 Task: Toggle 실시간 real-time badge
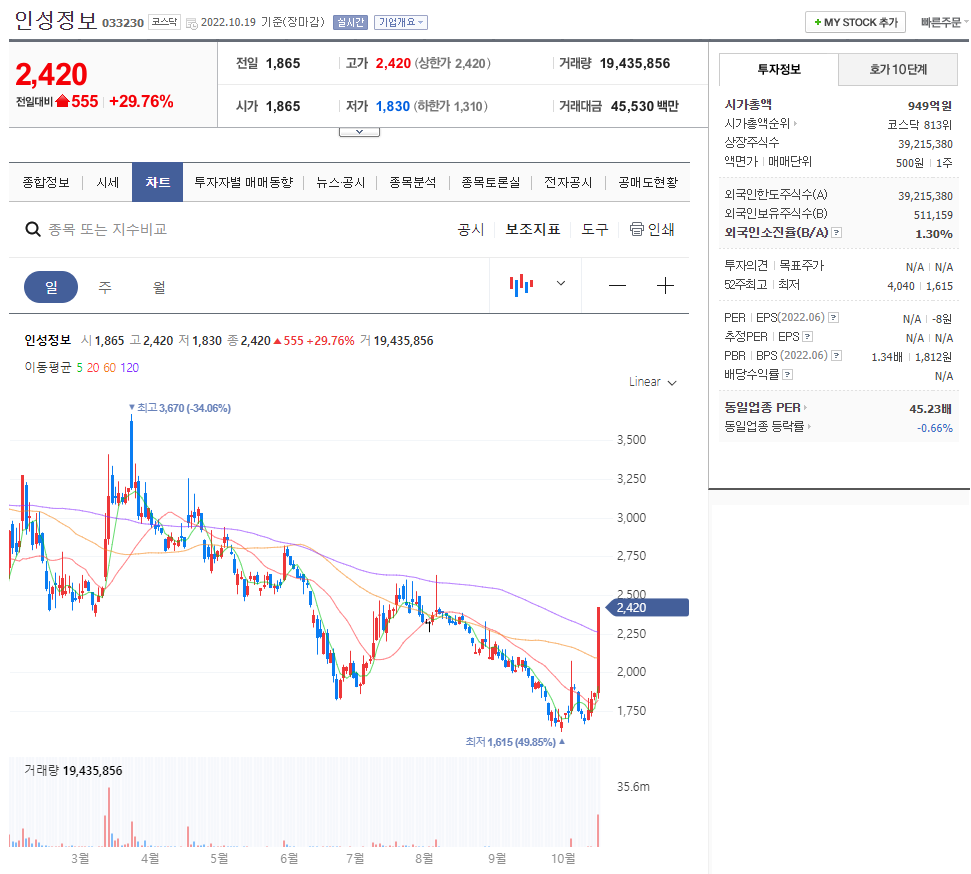coord(351,22)
